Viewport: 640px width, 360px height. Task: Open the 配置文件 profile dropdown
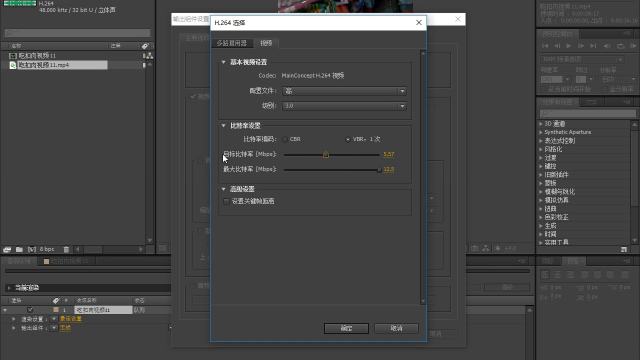[344, 91]
